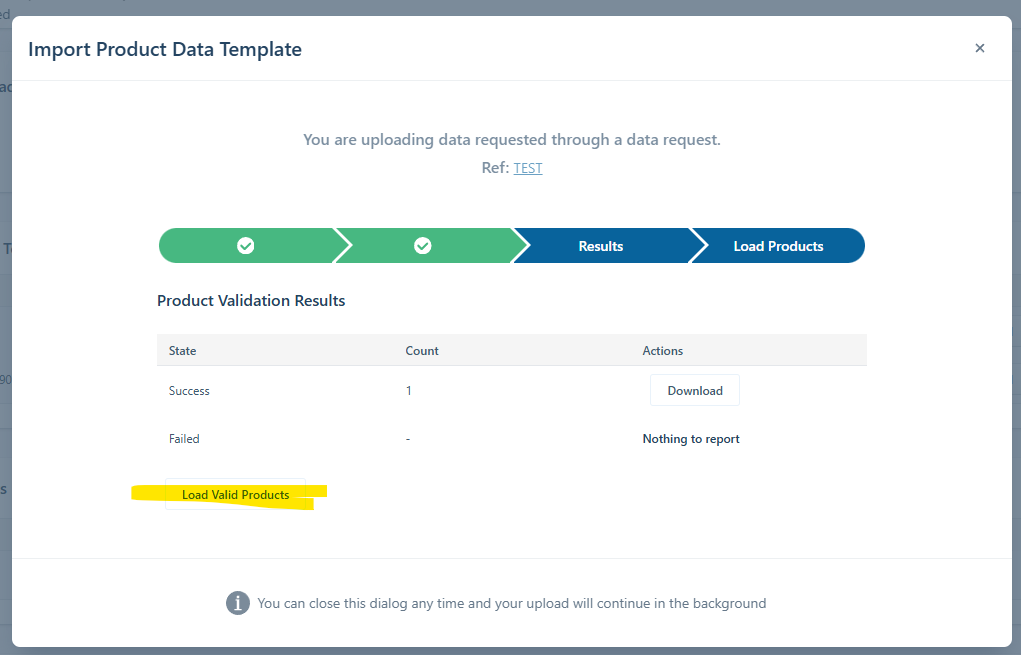The image size is (1021, 655).
Task: Open the TEST data request reference link
Action: (x=528, y=168)
